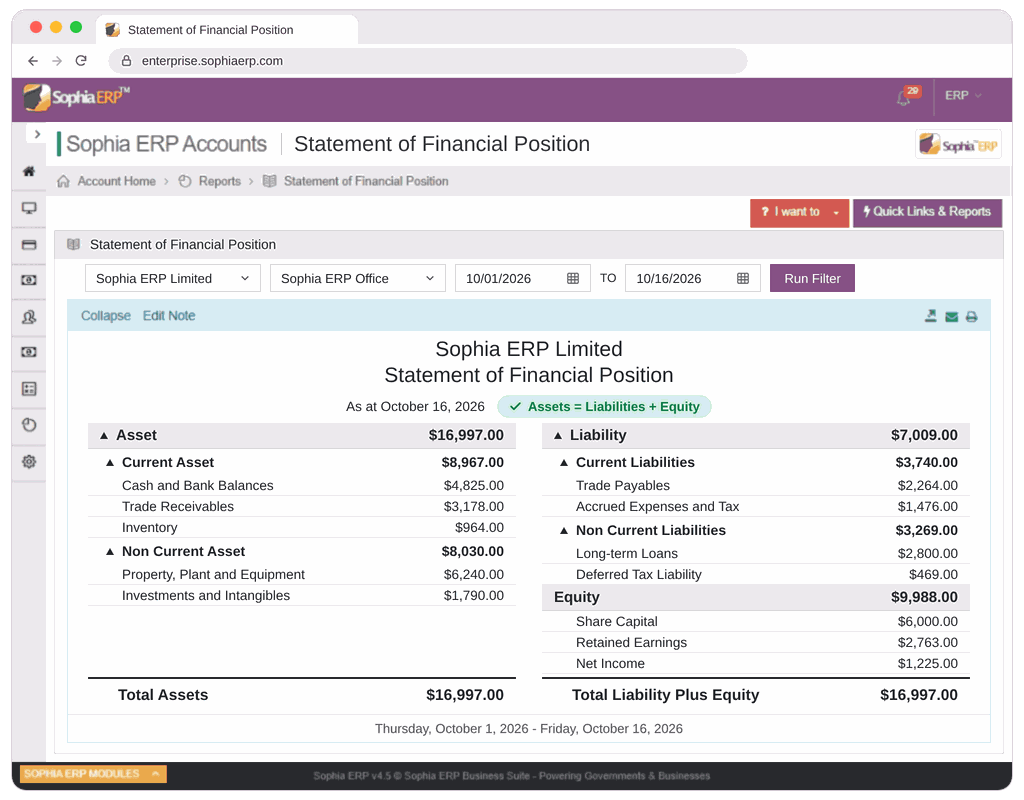Click the Sophia ERP logo badge at right
This screenshot has width=1024, height=800.
(x=958, y=144)
